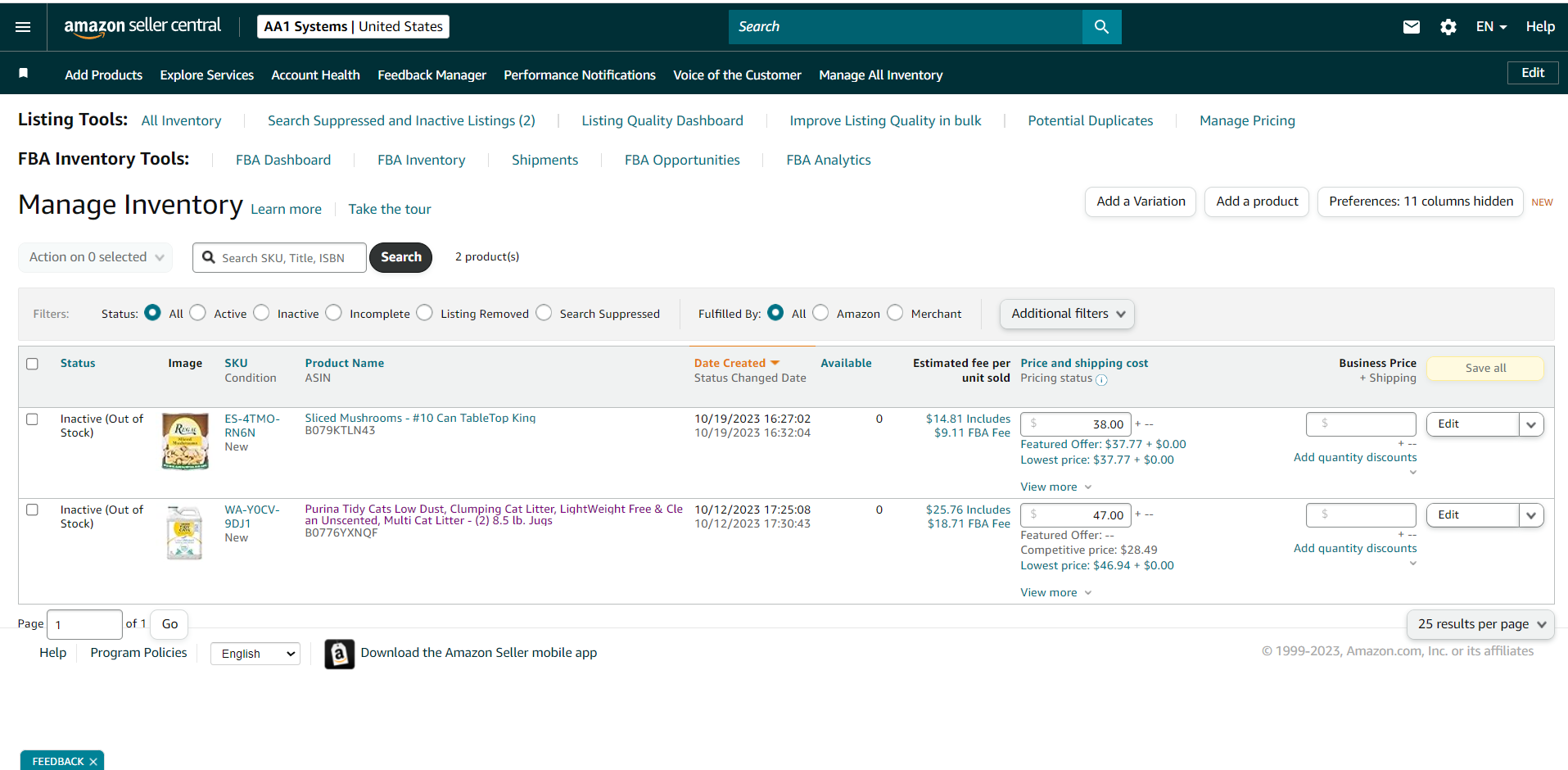Select the All status radio button
1568x770 pixels.
click(152, 313)
